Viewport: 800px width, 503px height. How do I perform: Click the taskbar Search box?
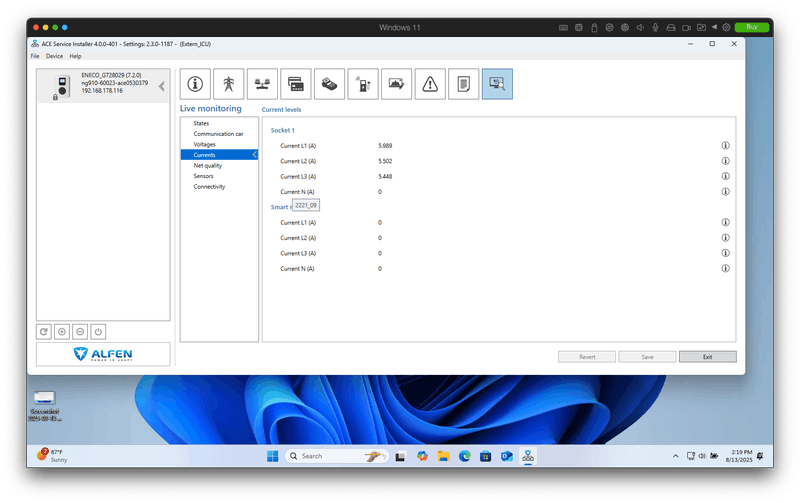point(337,456)
